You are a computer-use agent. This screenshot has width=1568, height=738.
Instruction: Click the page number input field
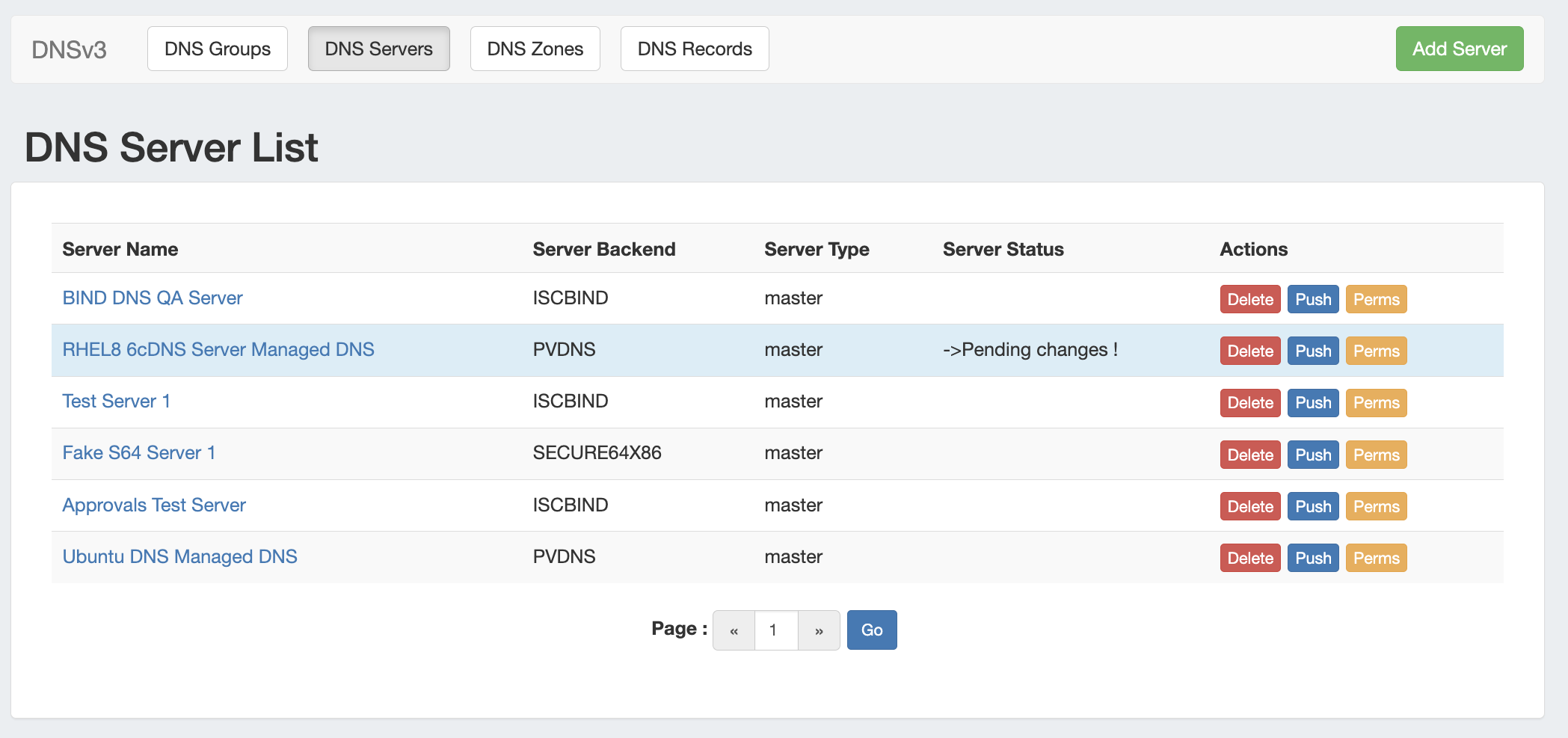pyautogui.click(x=776, y=630)
